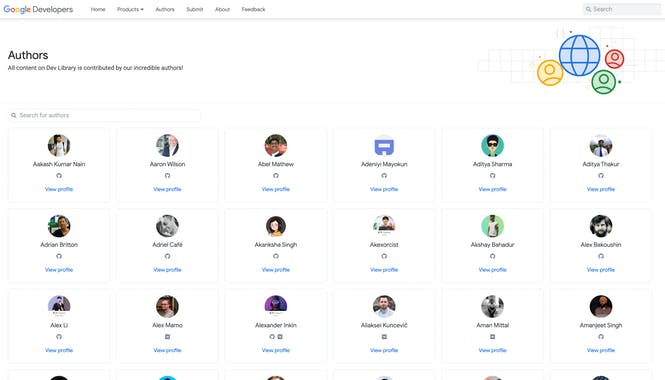This screenshot has width=665, height=380.
Task: View profile of Alex Bakoushin
Action: pos(601,270)
